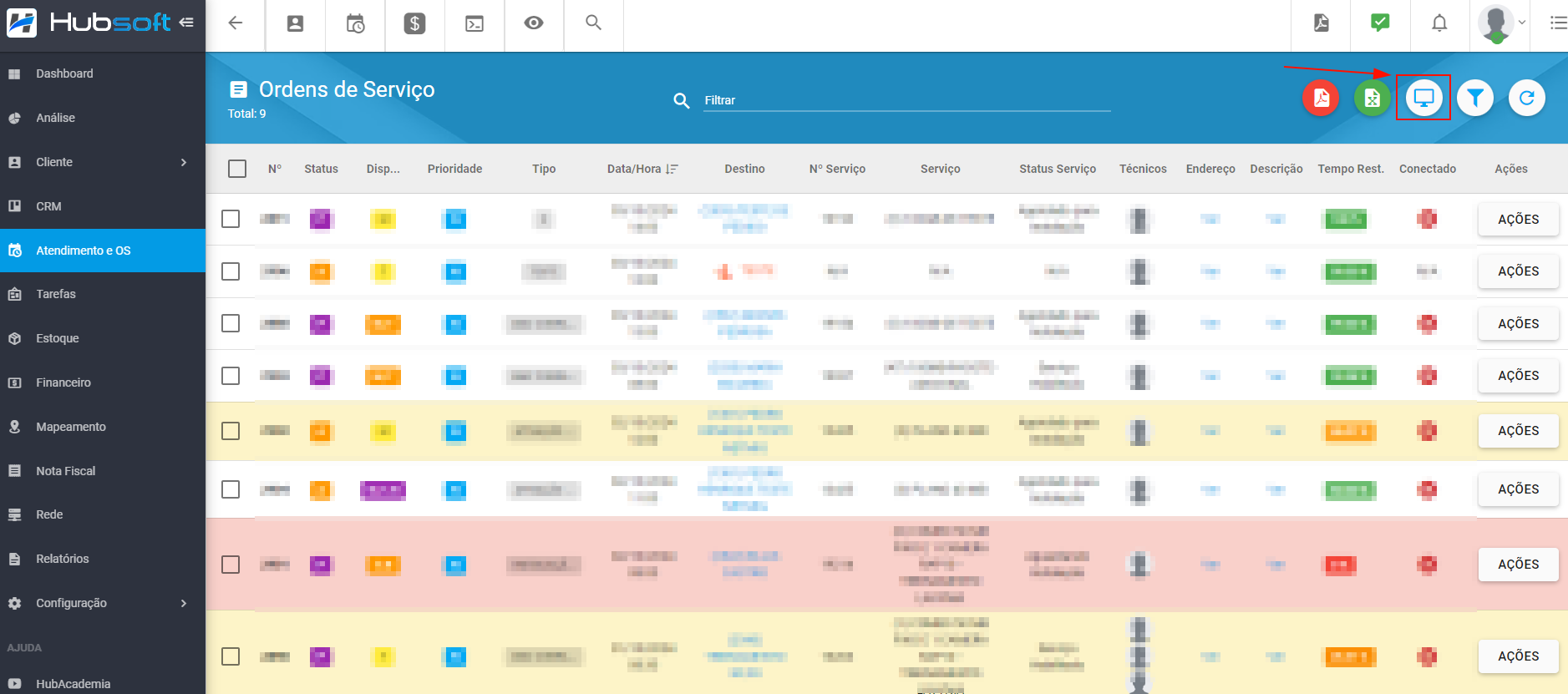Click the dollar sign toolbar icon

[414, 23]
